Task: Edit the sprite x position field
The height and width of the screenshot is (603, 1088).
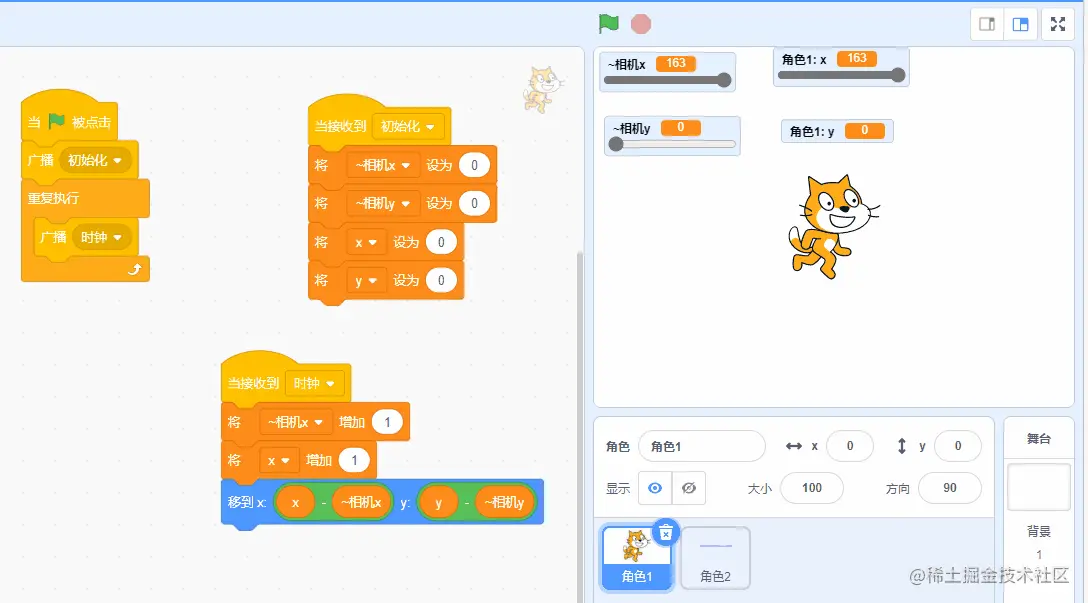Action: click(849, 446)
